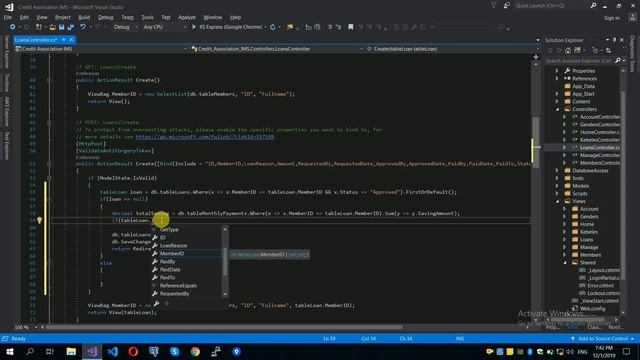Click the Sign in link
Viewport: 640px width, 360px height.
611,18
